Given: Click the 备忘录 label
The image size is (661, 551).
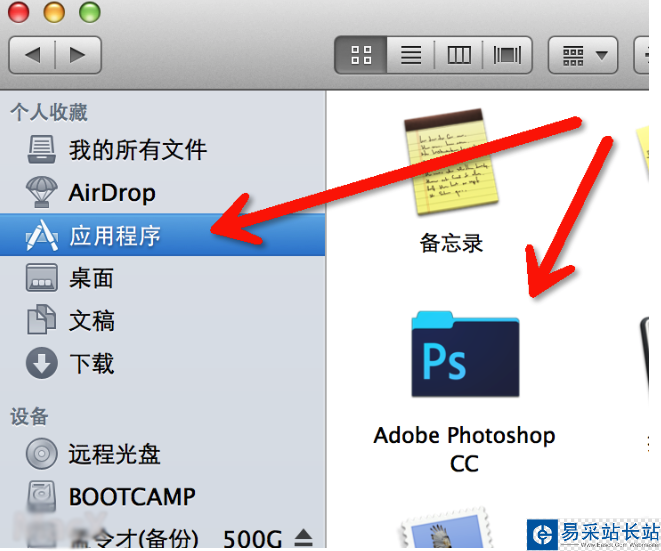Looking at the screenshot, I should tap(451, 243).
